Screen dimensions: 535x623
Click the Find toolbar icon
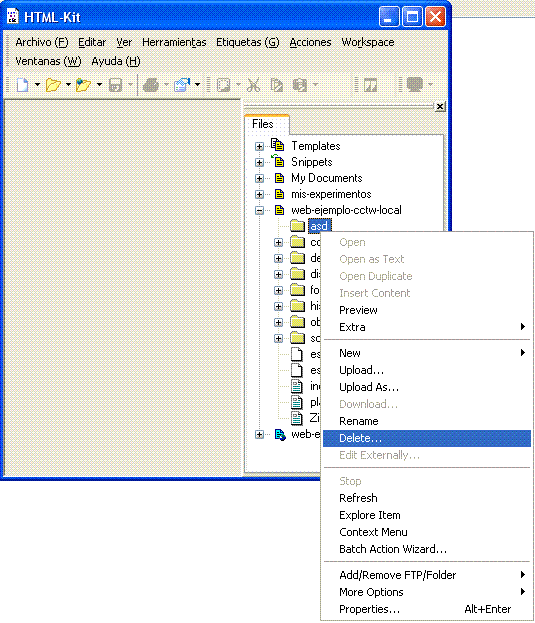pos(371,85)
